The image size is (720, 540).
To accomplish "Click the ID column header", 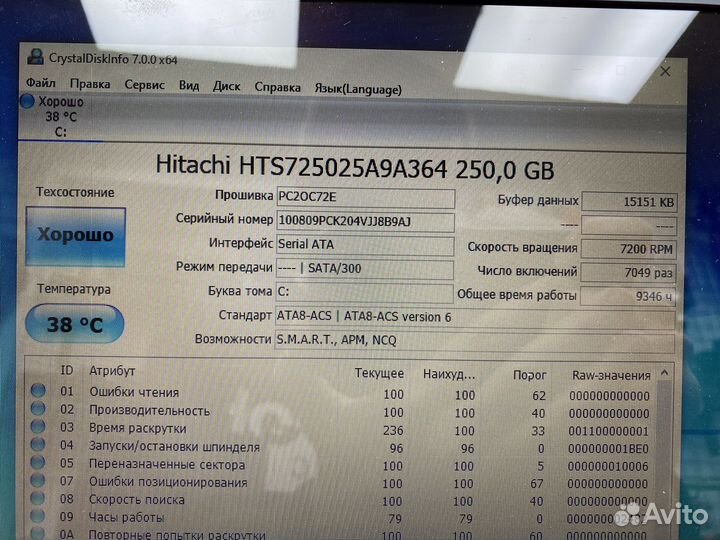I will [x=67, y=370].
